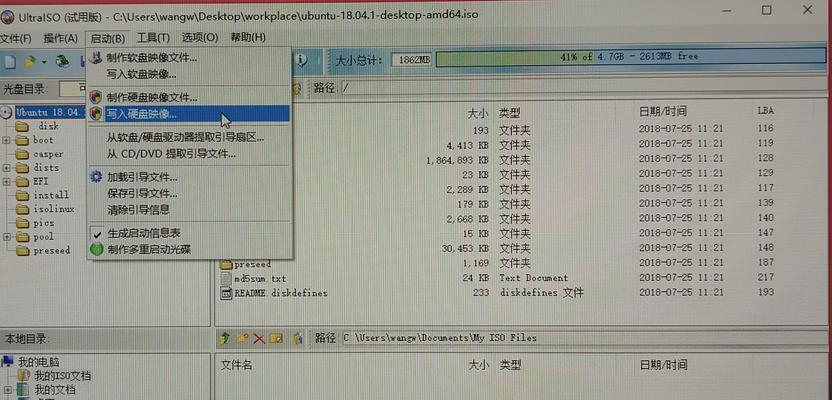The image size is (832, 400).
Task: Sort by 文件名 column in local list
Action: (237, 365)
